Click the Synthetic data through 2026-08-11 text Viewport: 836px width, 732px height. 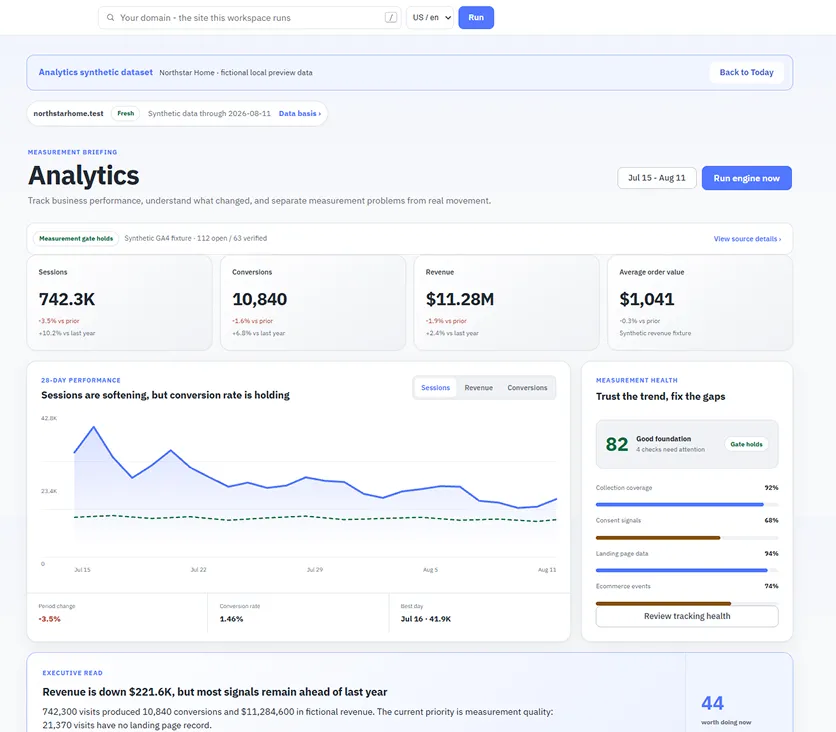[x=209, y=114]
